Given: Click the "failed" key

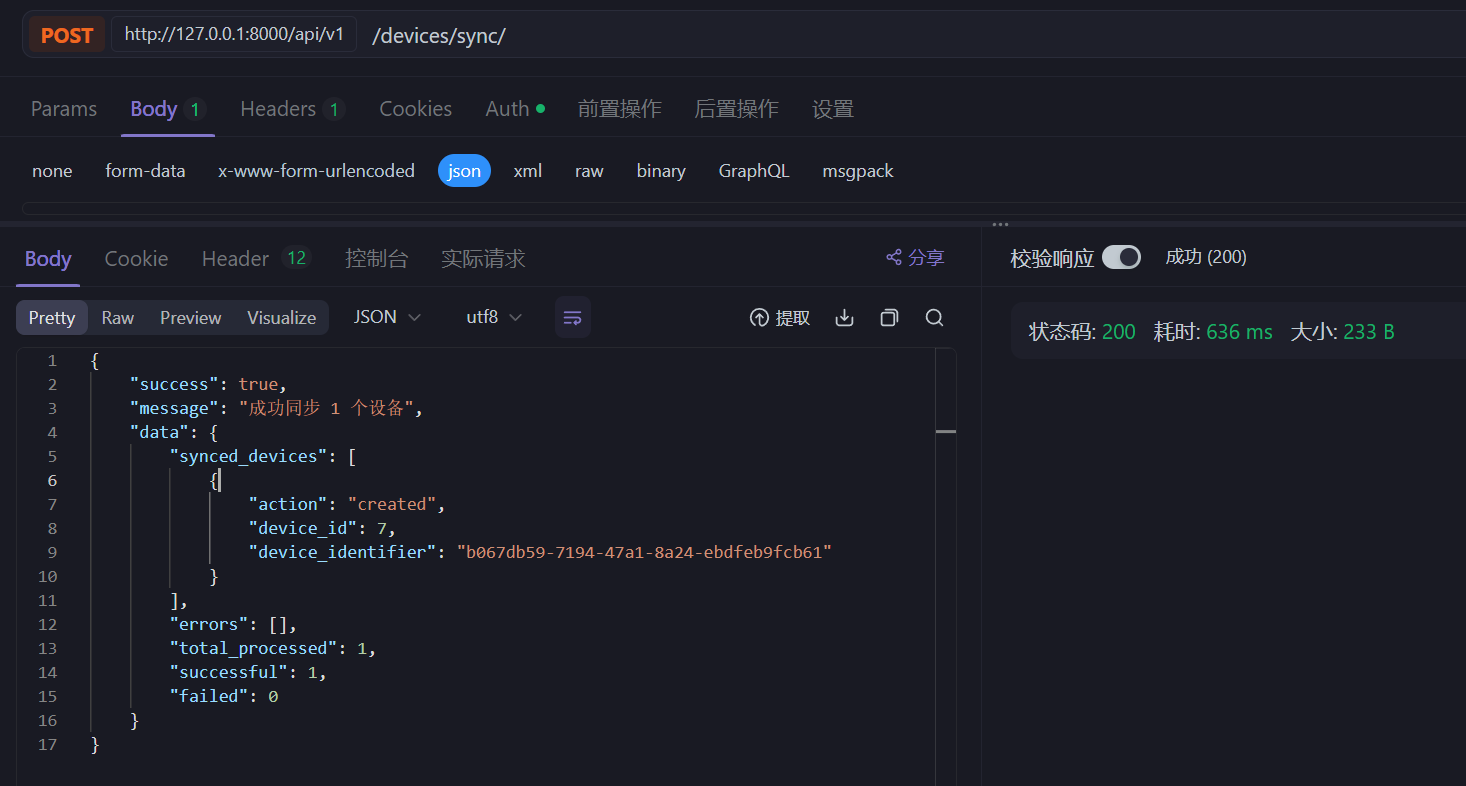Looking at the screenshot, I should pos(209,696).
